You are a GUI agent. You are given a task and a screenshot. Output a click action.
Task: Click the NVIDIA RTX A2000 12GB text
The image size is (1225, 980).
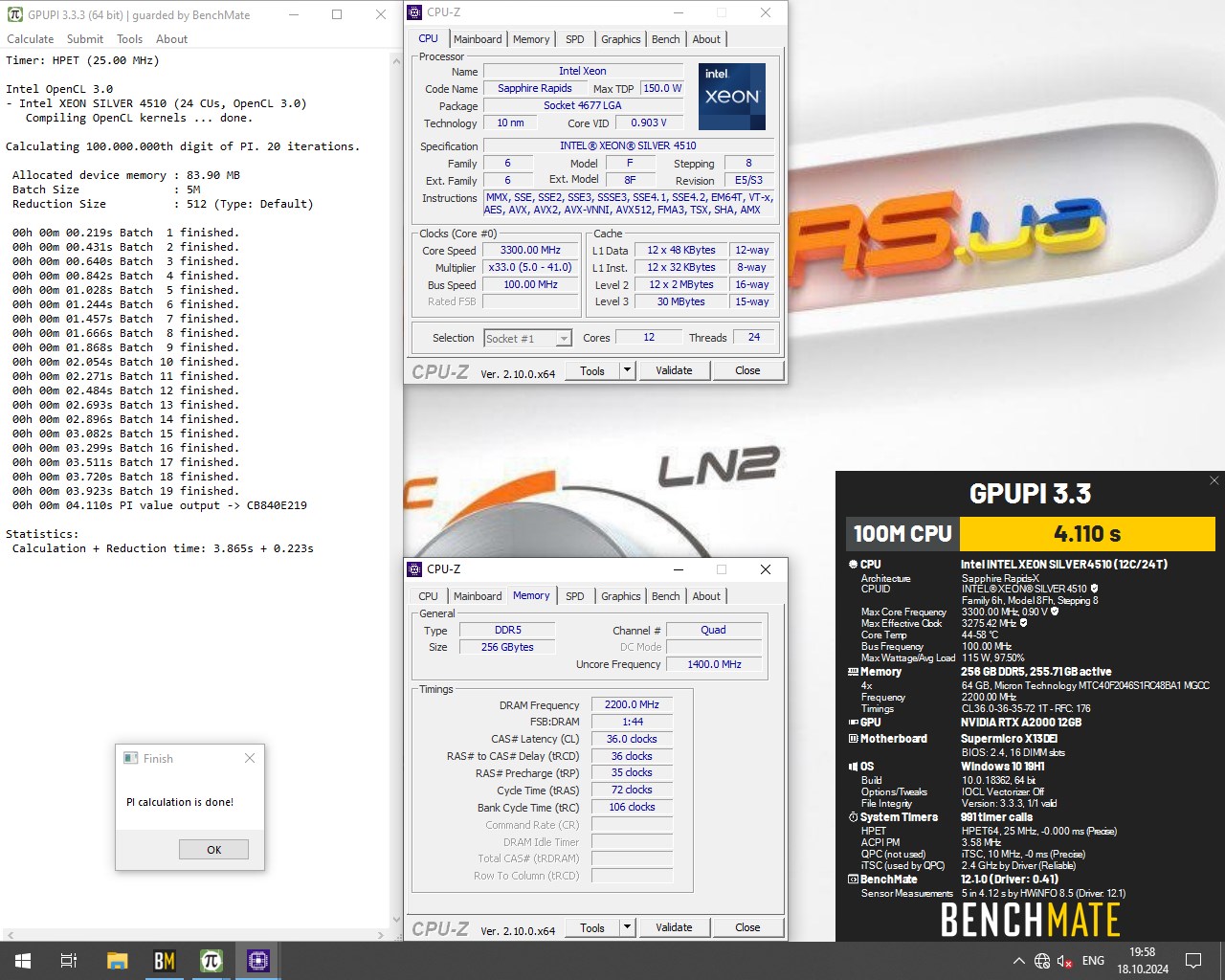coord(1020,723)
